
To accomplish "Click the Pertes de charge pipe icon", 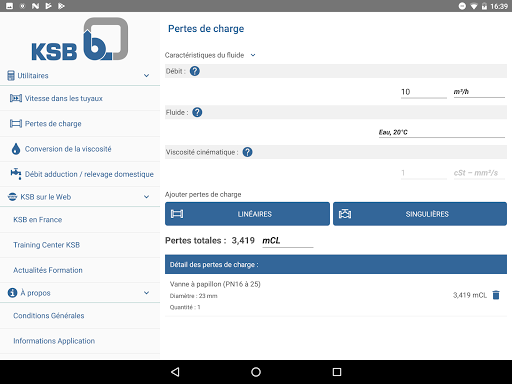I will 16,124.
